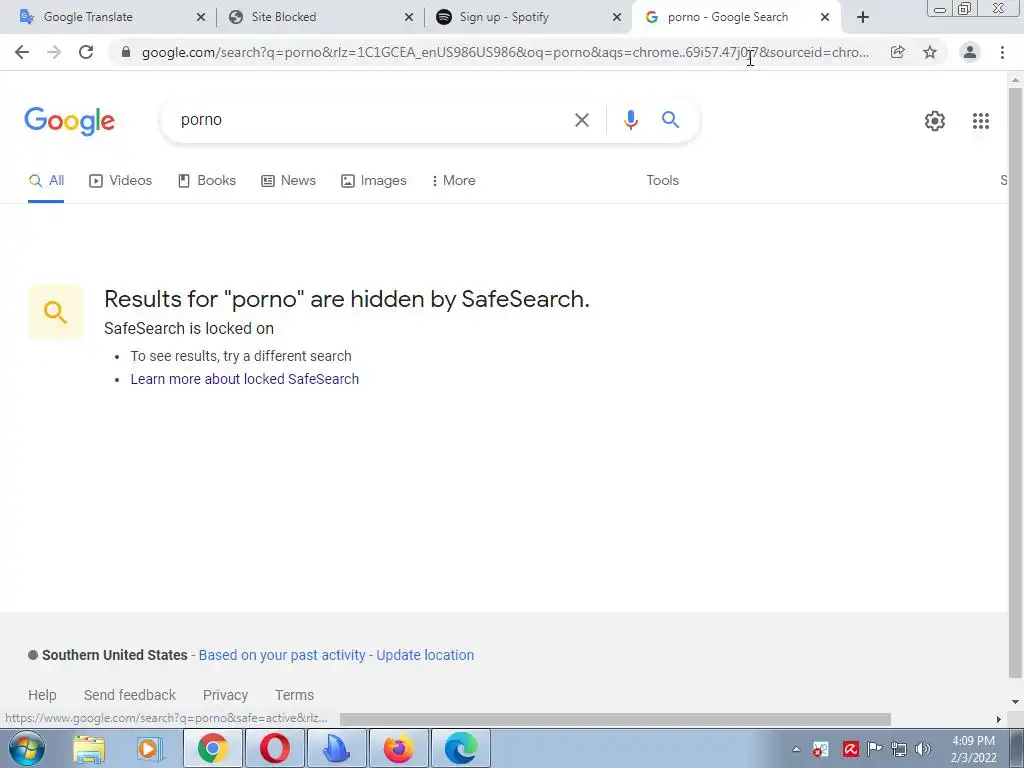Viewport: 1024px width, 768px height.
Task: Open the Google apps grid
Action: tap(980, 121)
